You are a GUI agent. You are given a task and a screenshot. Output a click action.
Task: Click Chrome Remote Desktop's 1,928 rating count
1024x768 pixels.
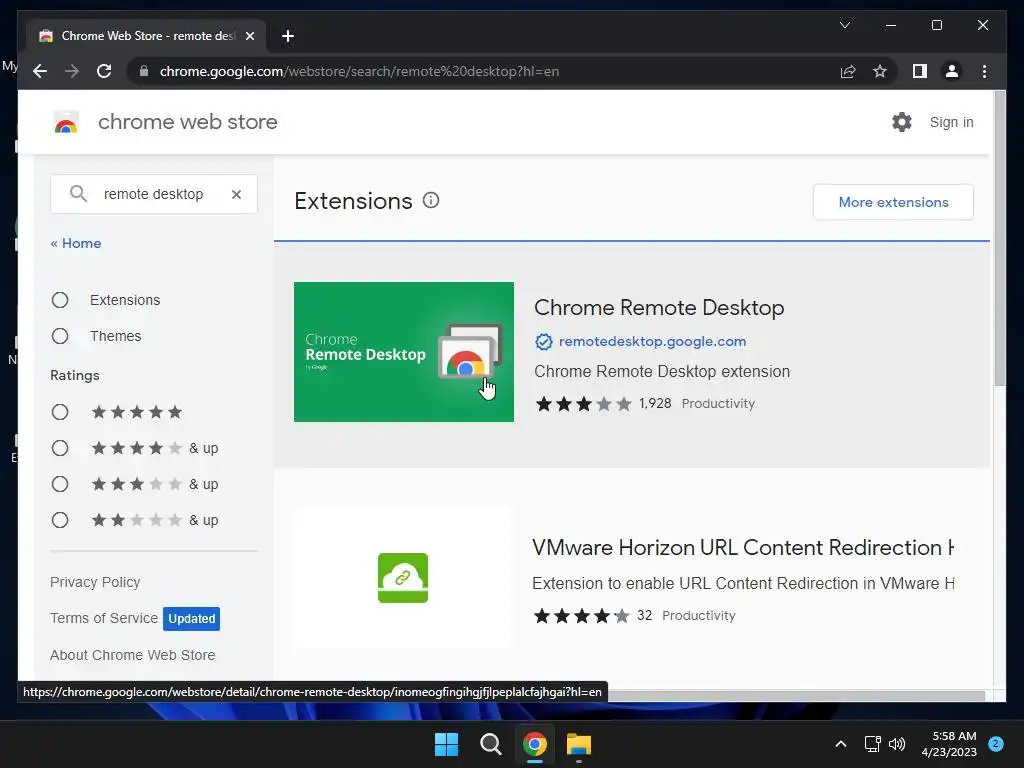pyautogui.click(x=655, y=404)
